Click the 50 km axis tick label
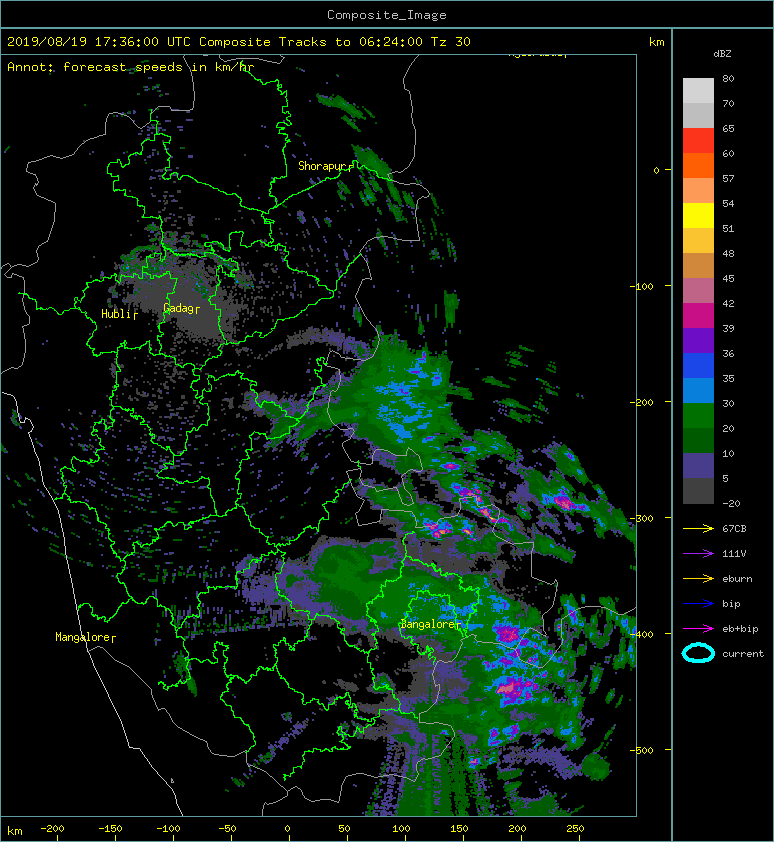 click(344, 829)
